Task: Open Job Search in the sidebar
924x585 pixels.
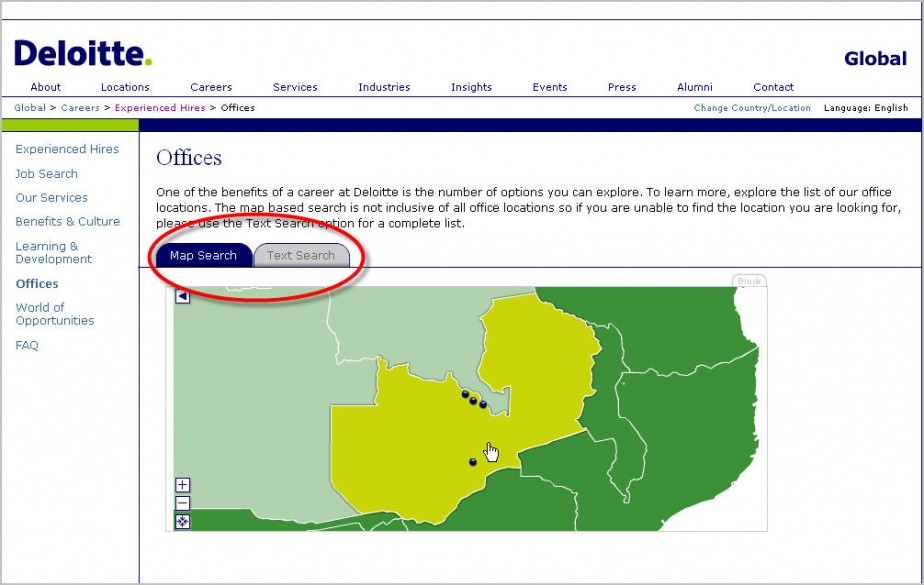Action: [x=46, y=174]
